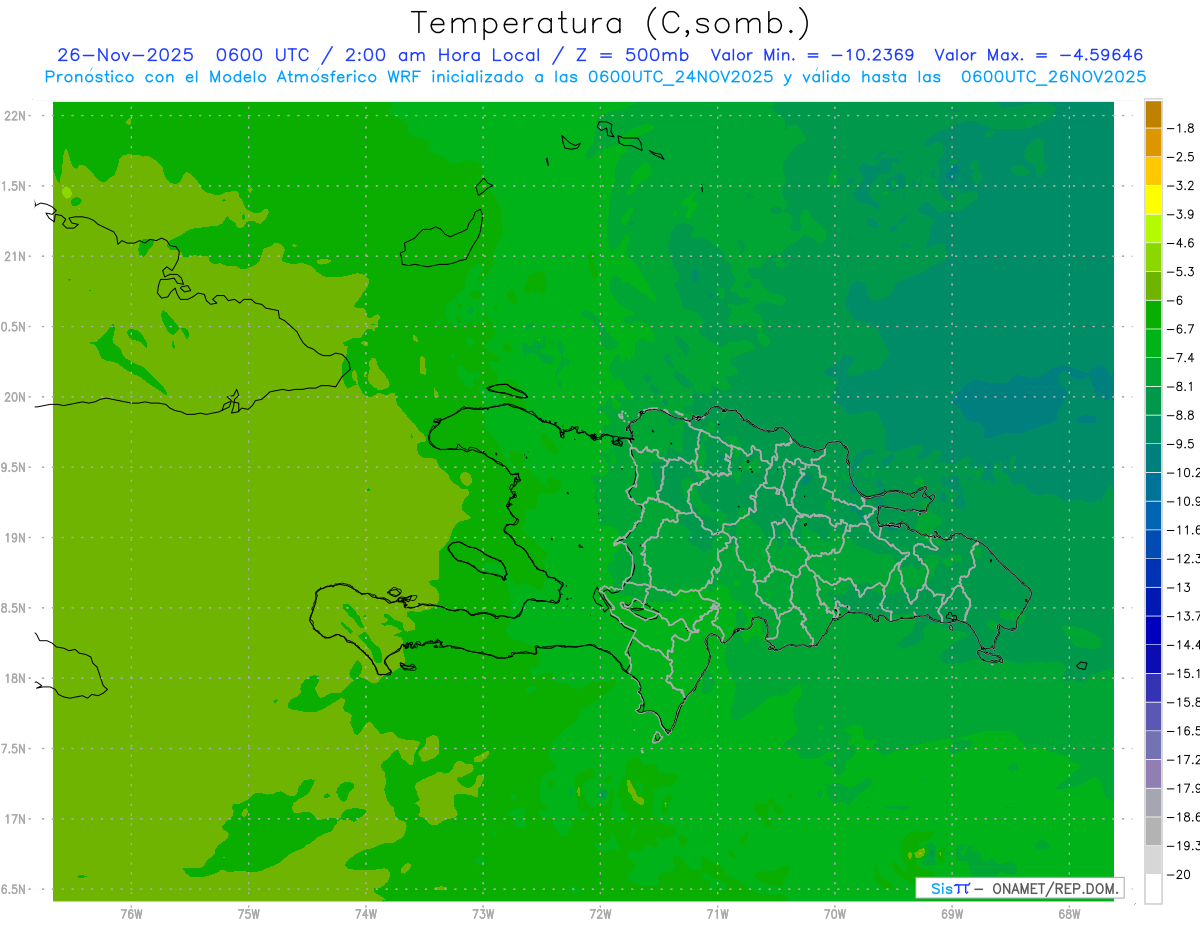This screenshot has height=927, width=1200.
Task: Click the '19N' latitude axis label
Action: [15, 538]
